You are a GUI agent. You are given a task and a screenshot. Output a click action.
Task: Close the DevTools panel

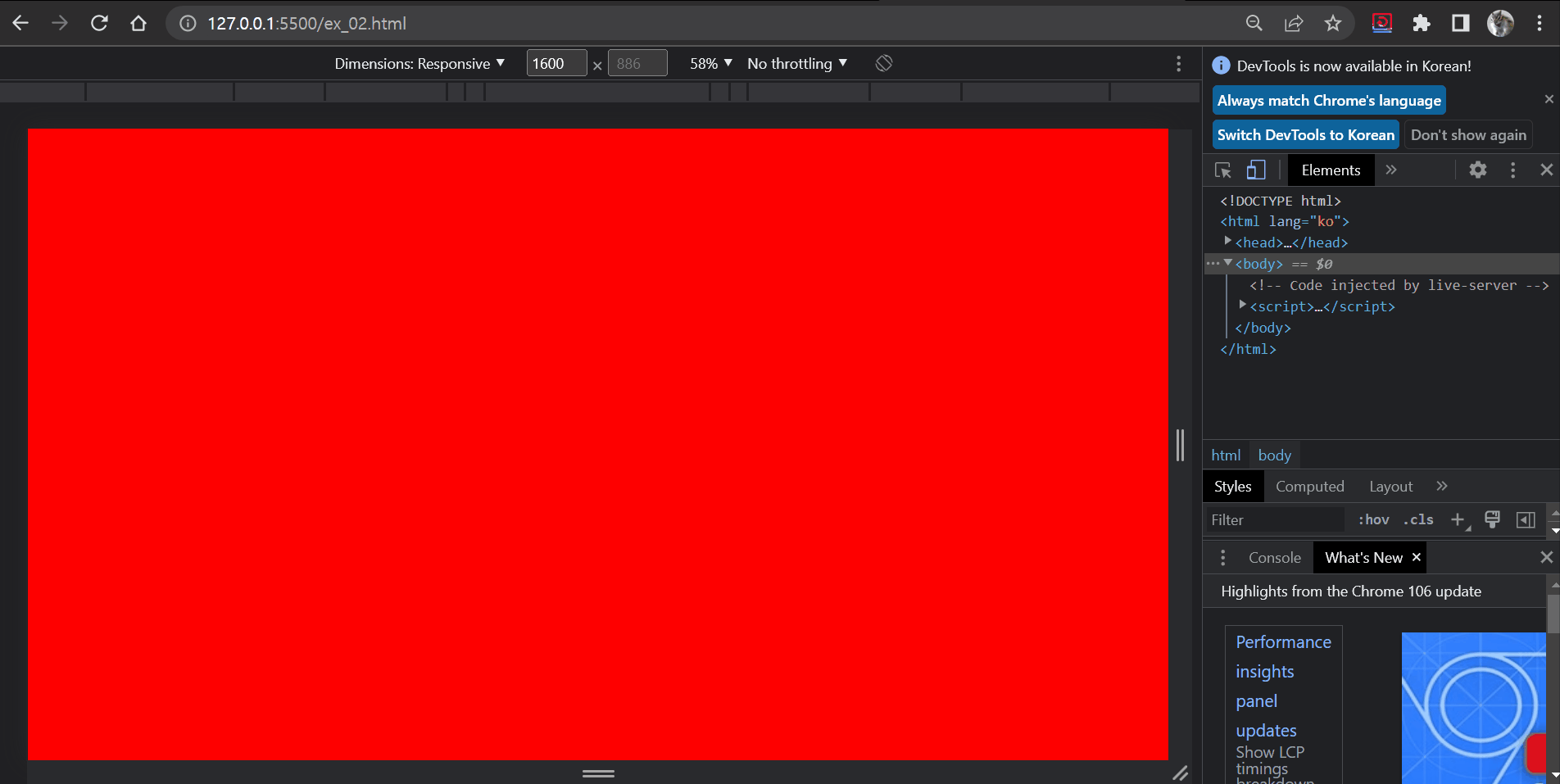(1546, 170)
